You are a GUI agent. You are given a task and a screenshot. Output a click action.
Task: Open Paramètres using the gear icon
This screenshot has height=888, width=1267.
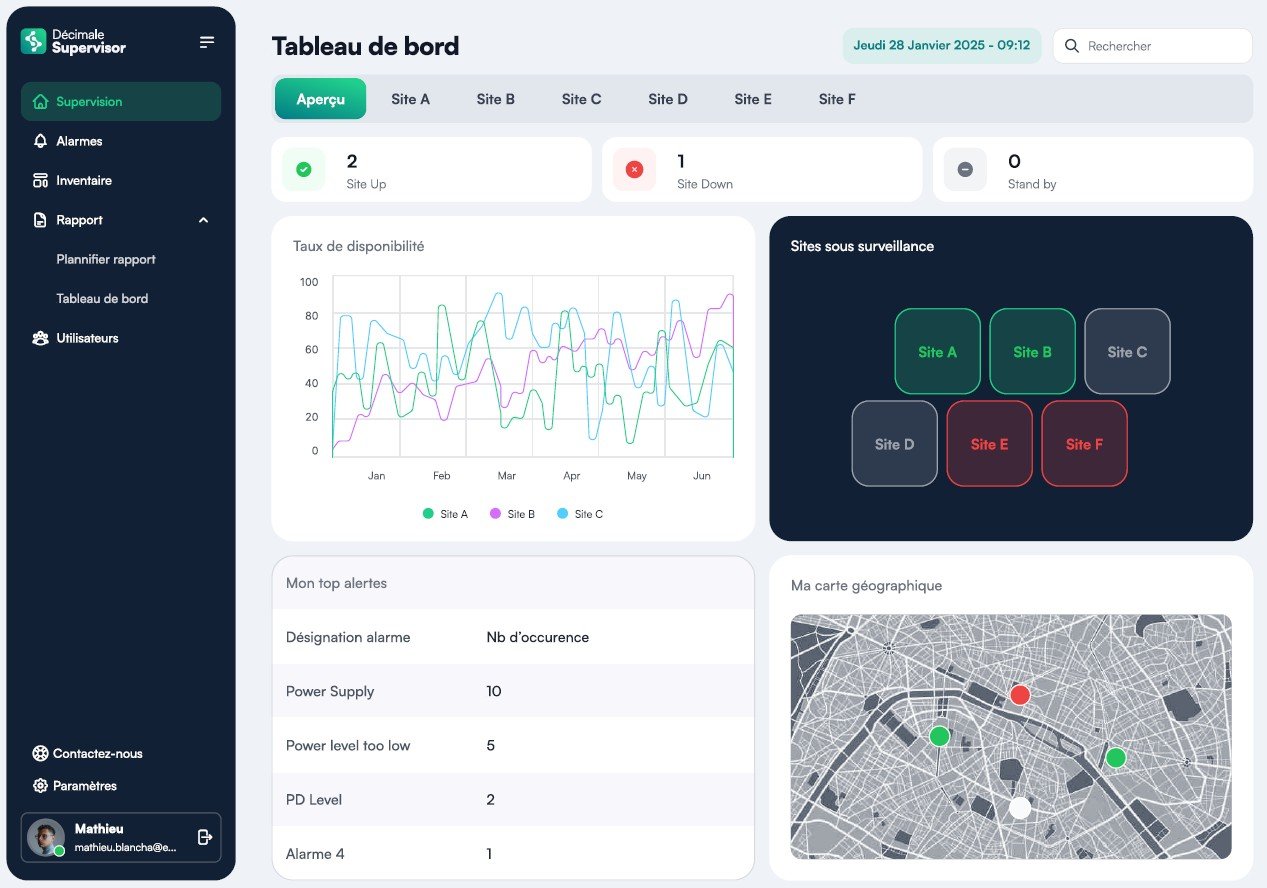tap(40, 786)
